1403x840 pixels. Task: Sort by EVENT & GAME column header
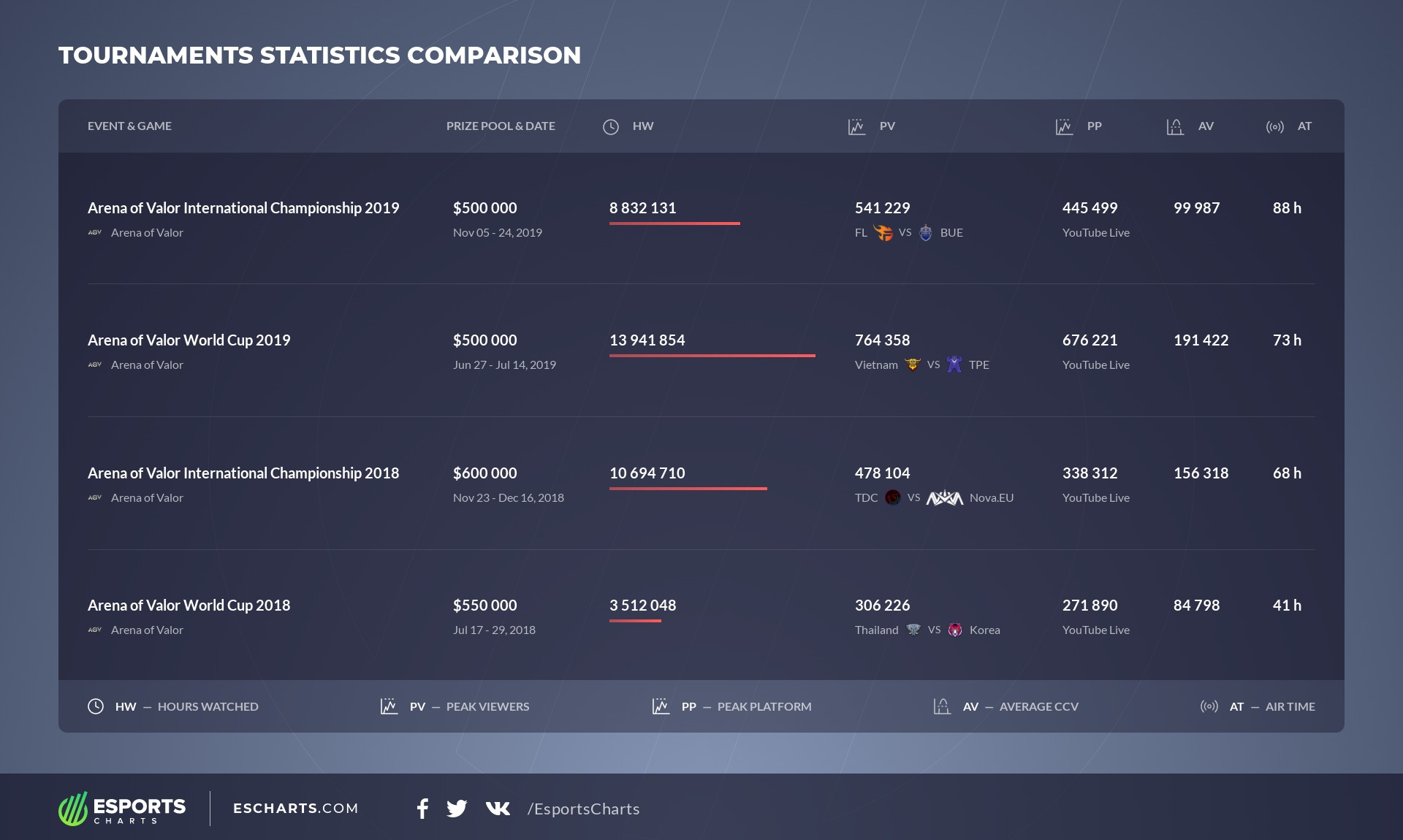click(x=129, y=126)
